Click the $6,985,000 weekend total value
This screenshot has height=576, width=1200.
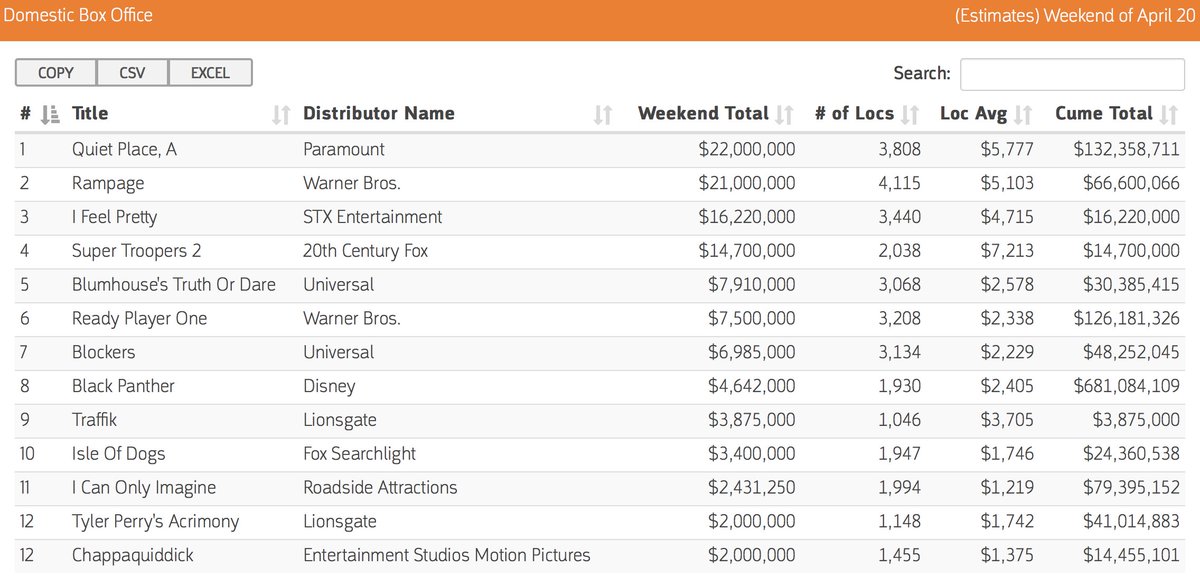click(x=752, y=352)
